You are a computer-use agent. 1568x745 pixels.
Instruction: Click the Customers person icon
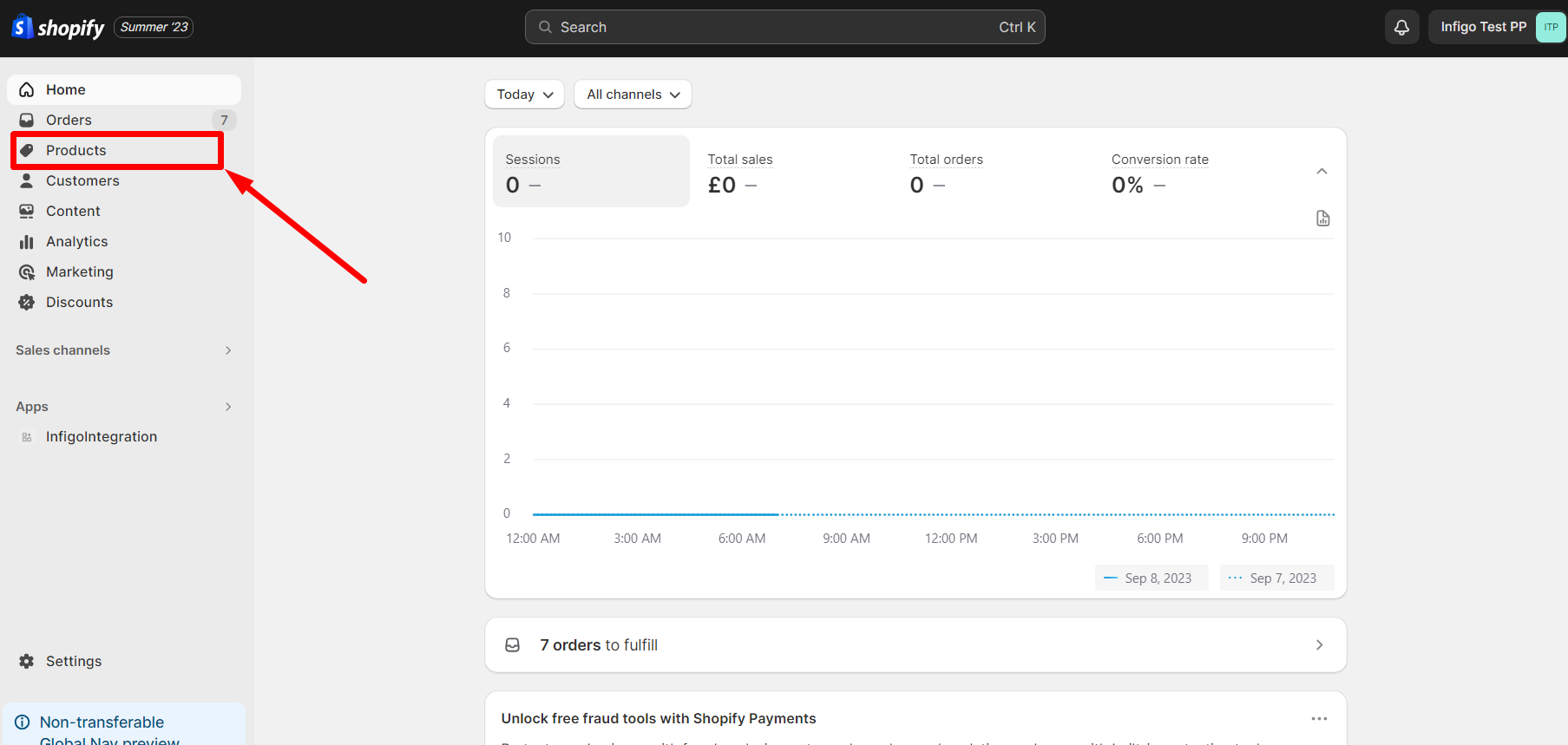point(27,180)
